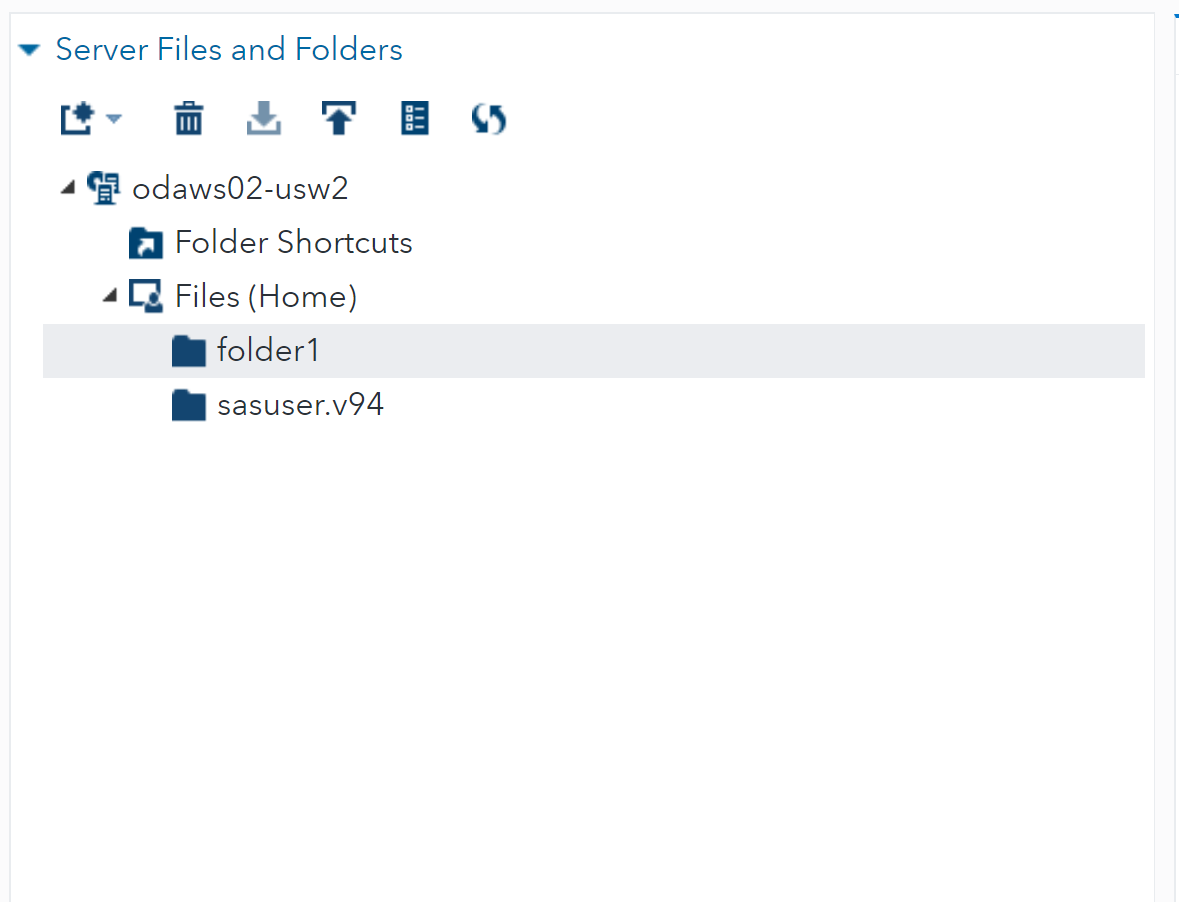Click the Upload files icon

click(339, 118)
